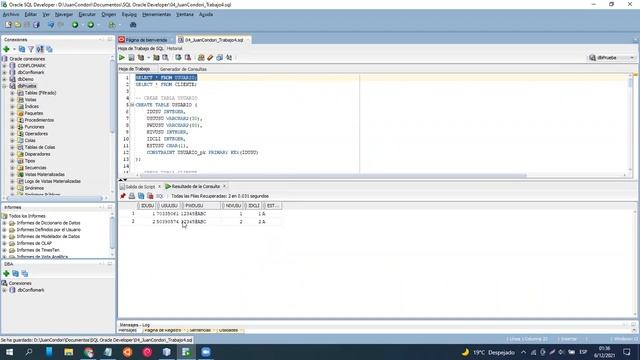Close the Resultado de la Consulta tab

click(224, 187)
